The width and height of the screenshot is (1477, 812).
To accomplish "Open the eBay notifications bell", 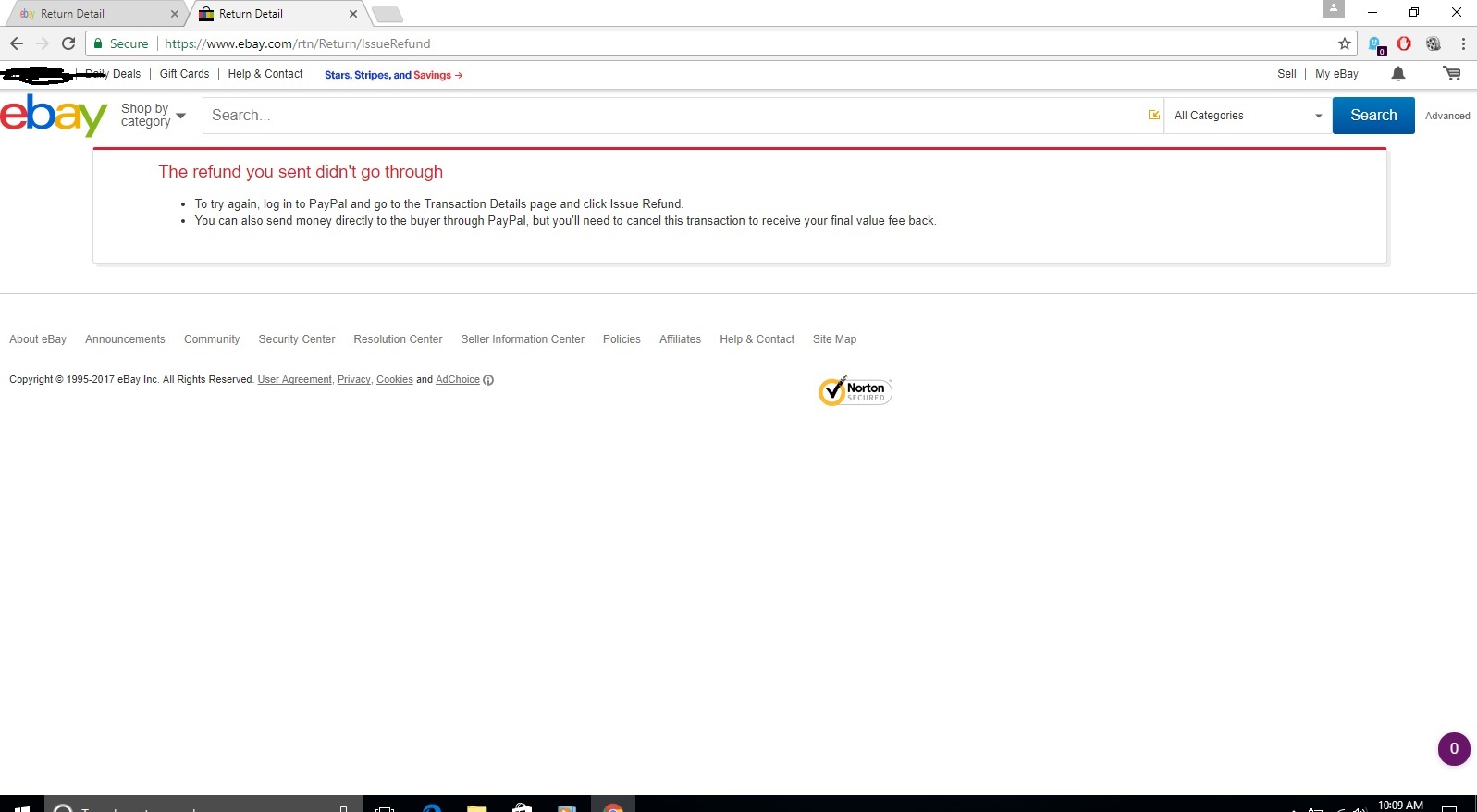I will tap(1398, 74).
